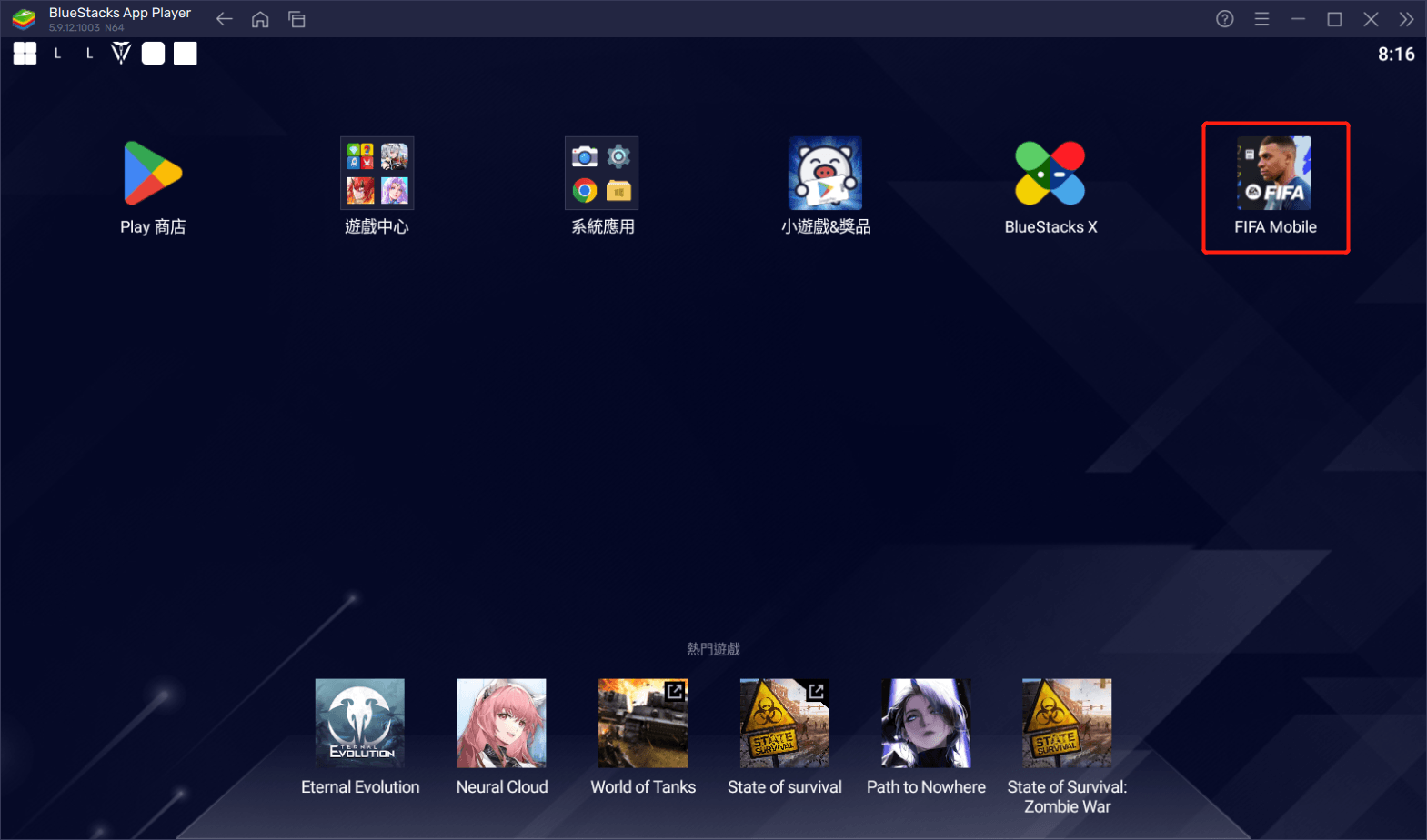
Task: Minimize the BlueStacks window
Action: [1298, 19]
